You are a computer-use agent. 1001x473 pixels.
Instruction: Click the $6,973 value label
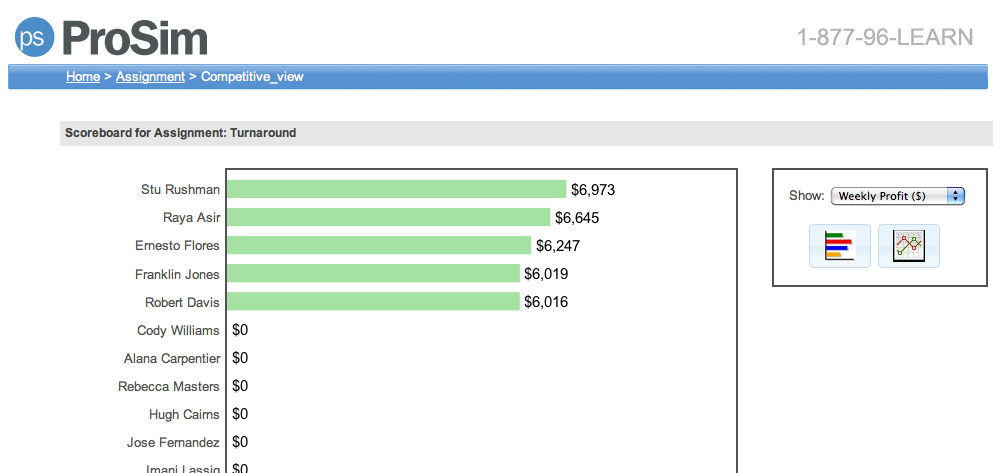pyautogui.click(x=593, y=189)
